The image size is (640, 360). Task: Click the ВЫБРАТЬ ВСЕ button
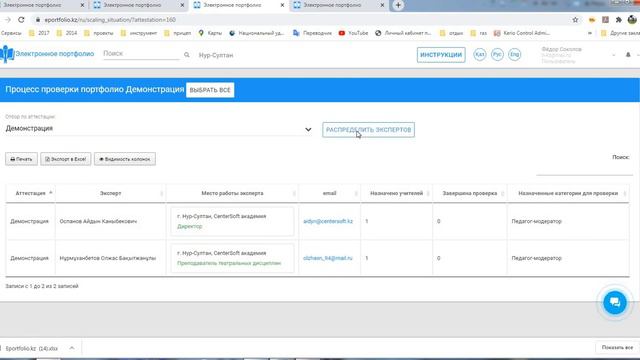[210, 90]
